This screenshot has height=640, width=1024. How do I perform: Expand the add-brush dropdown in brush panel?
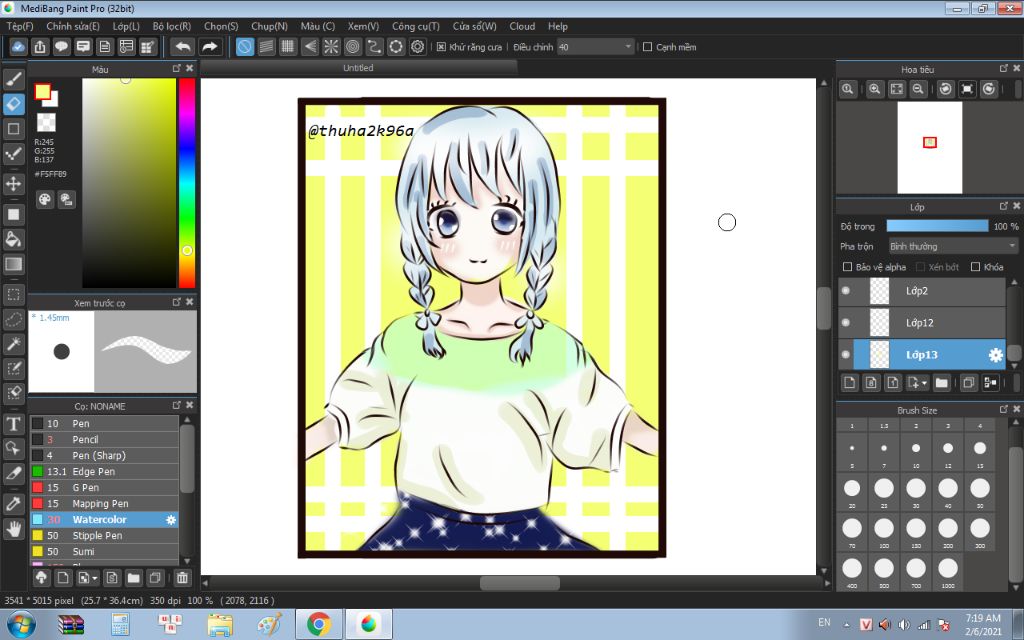point(88,577)
